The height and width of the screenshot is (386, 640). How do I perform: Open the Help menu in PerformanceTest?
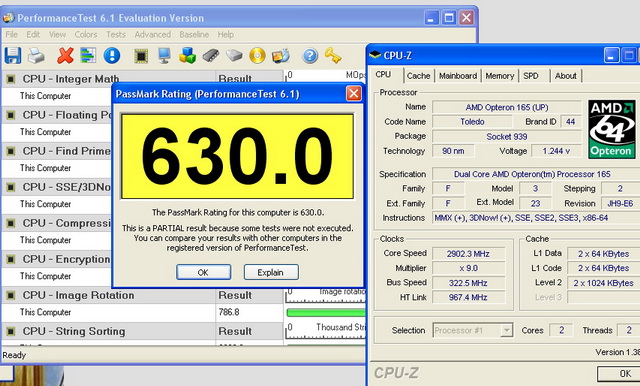(225, 35)
